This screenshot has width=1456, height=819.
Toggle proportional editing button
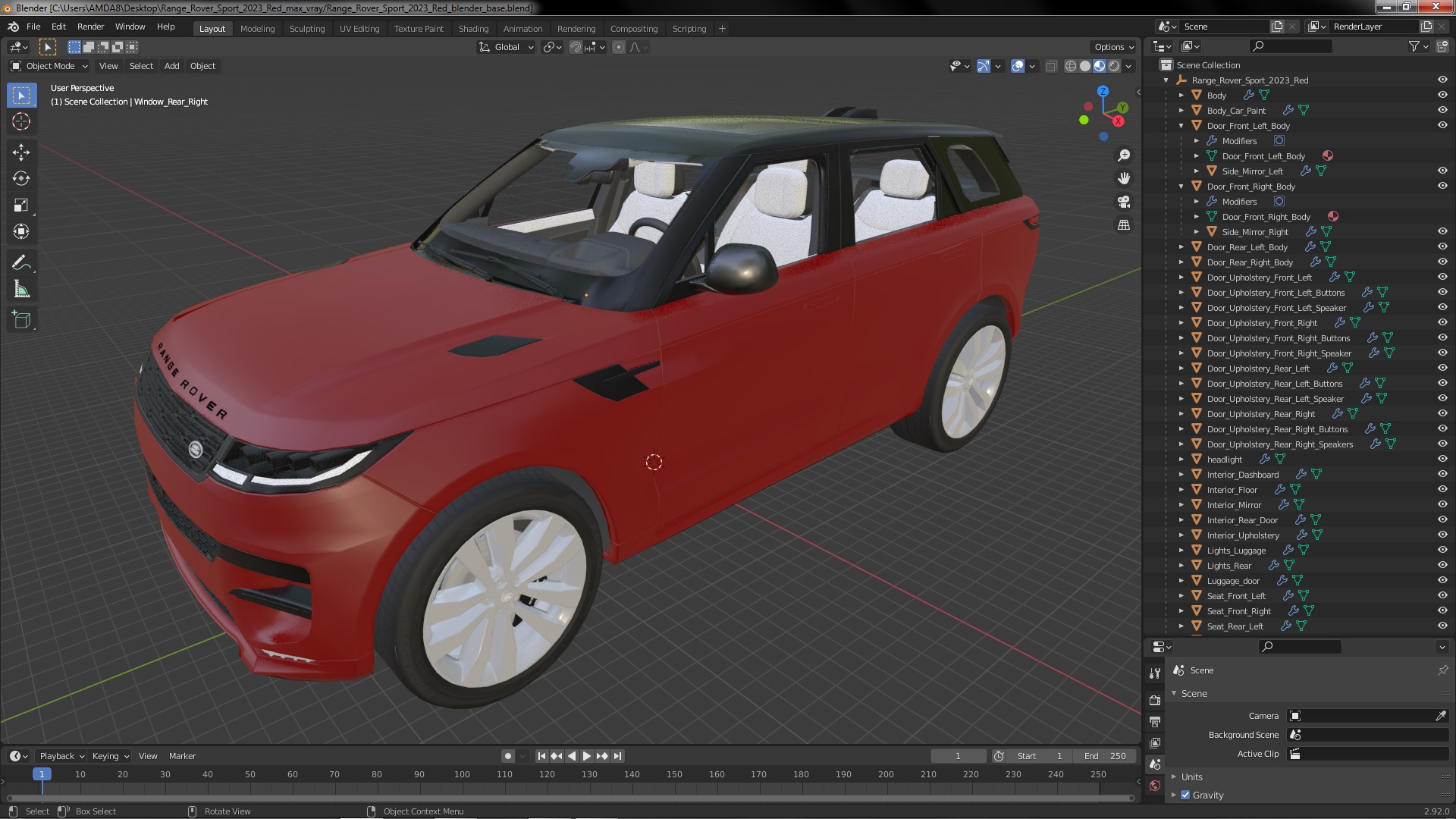[619, 47]
